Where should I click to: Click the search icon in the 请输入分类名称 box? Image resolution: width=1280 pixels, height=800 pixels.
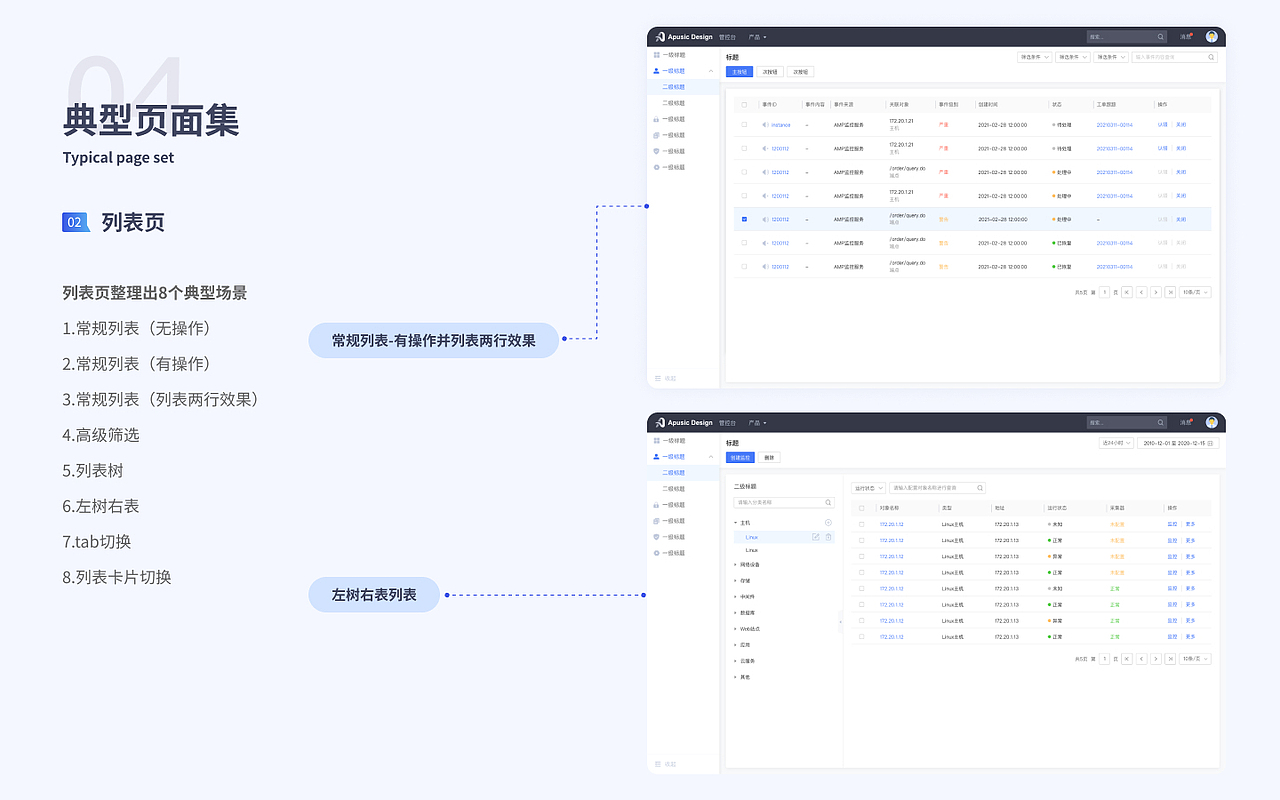click(828, 502)
